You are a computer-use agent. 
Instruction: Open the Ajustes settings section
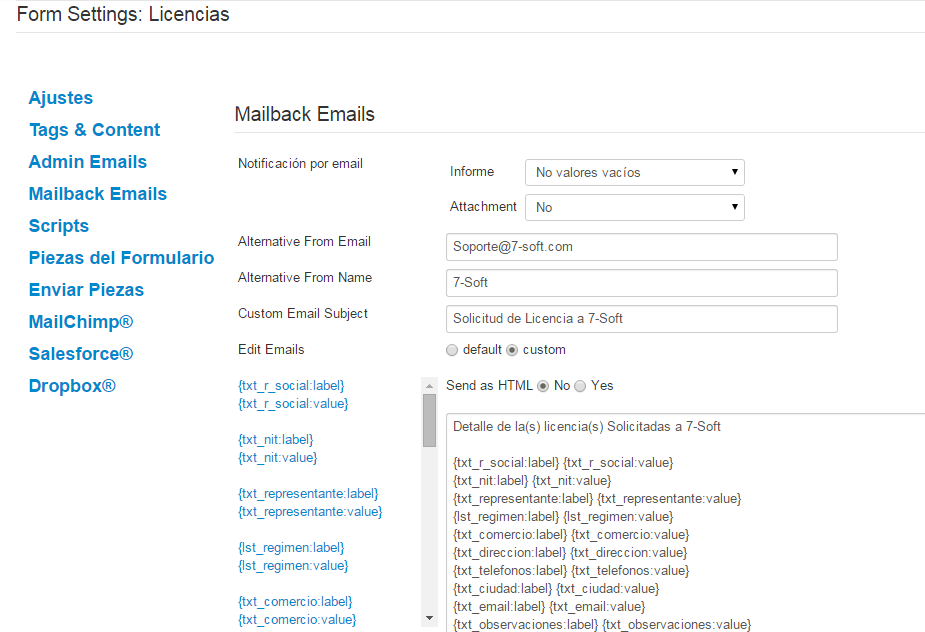[x=61, y=98]
